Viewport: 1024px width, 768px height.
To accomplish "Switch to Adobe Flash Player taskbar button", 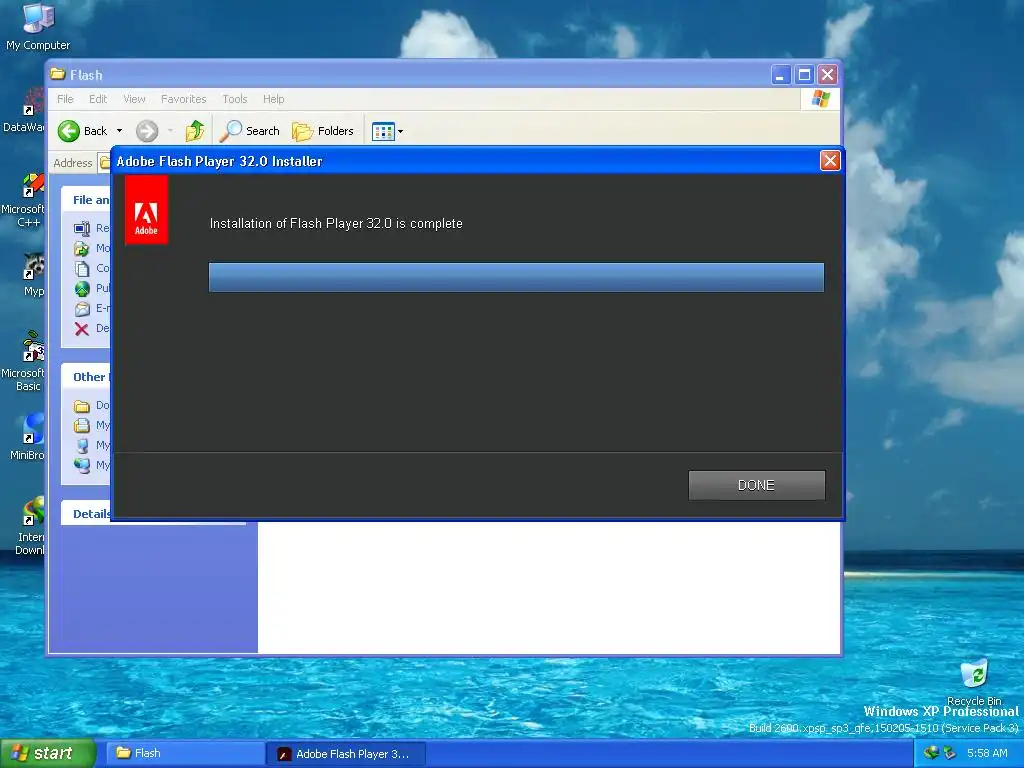I will 347,754.
